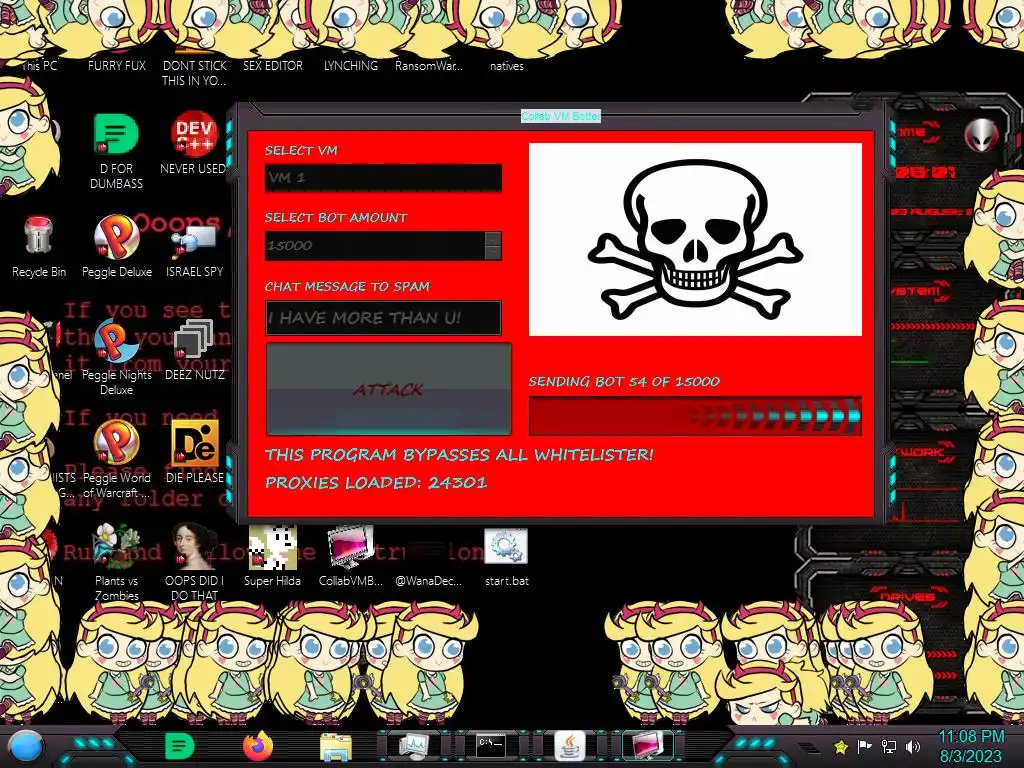Open the volume speaker tray icon

(913, 746)
